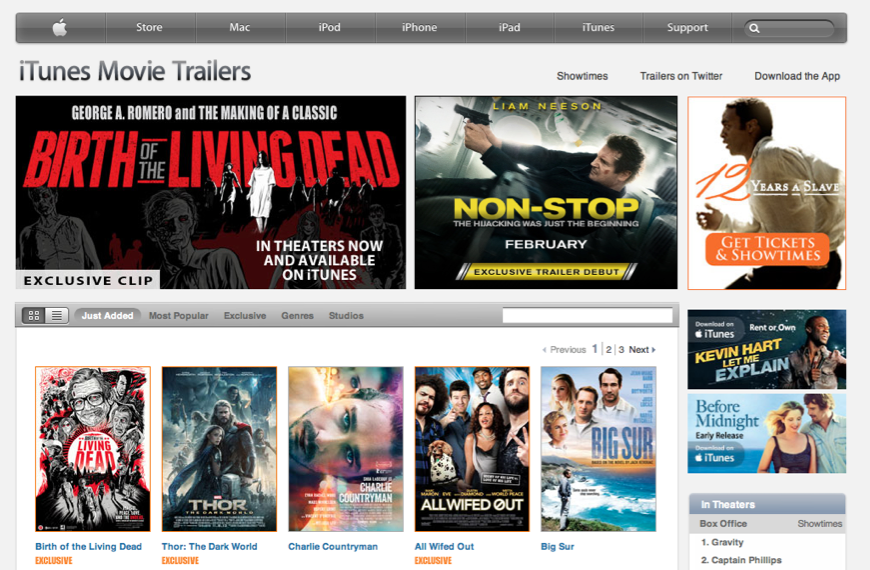Open Birth of the Living Dead poster
The width and height of the screenshot is (870, 570).
pos(93,449)
